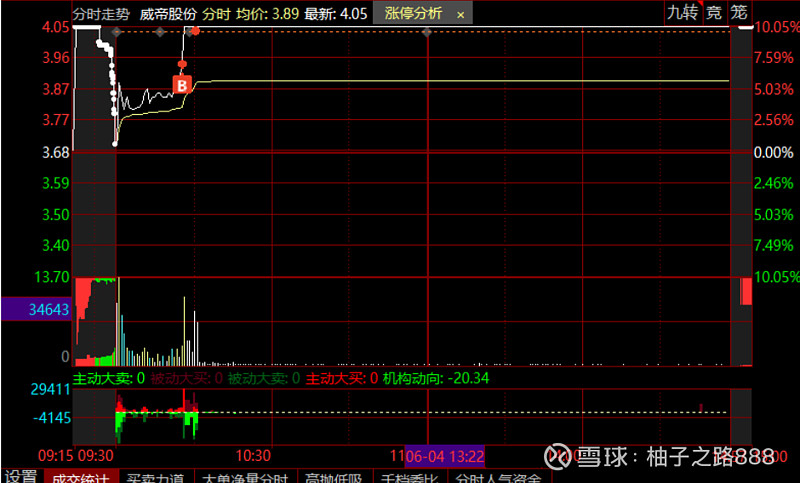Click the green 分时 label in header
Image resolution: width=800 pixels, height=483 pixels.
pyautogui.click(x=216, y=14)
